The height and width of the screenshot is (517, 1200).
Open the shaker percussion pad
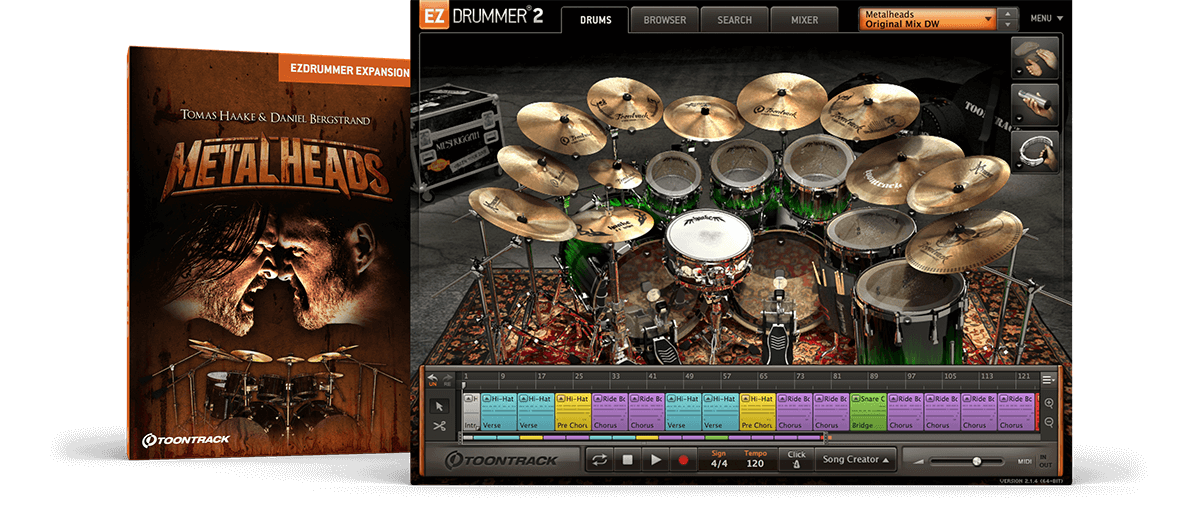point(1036,104)
